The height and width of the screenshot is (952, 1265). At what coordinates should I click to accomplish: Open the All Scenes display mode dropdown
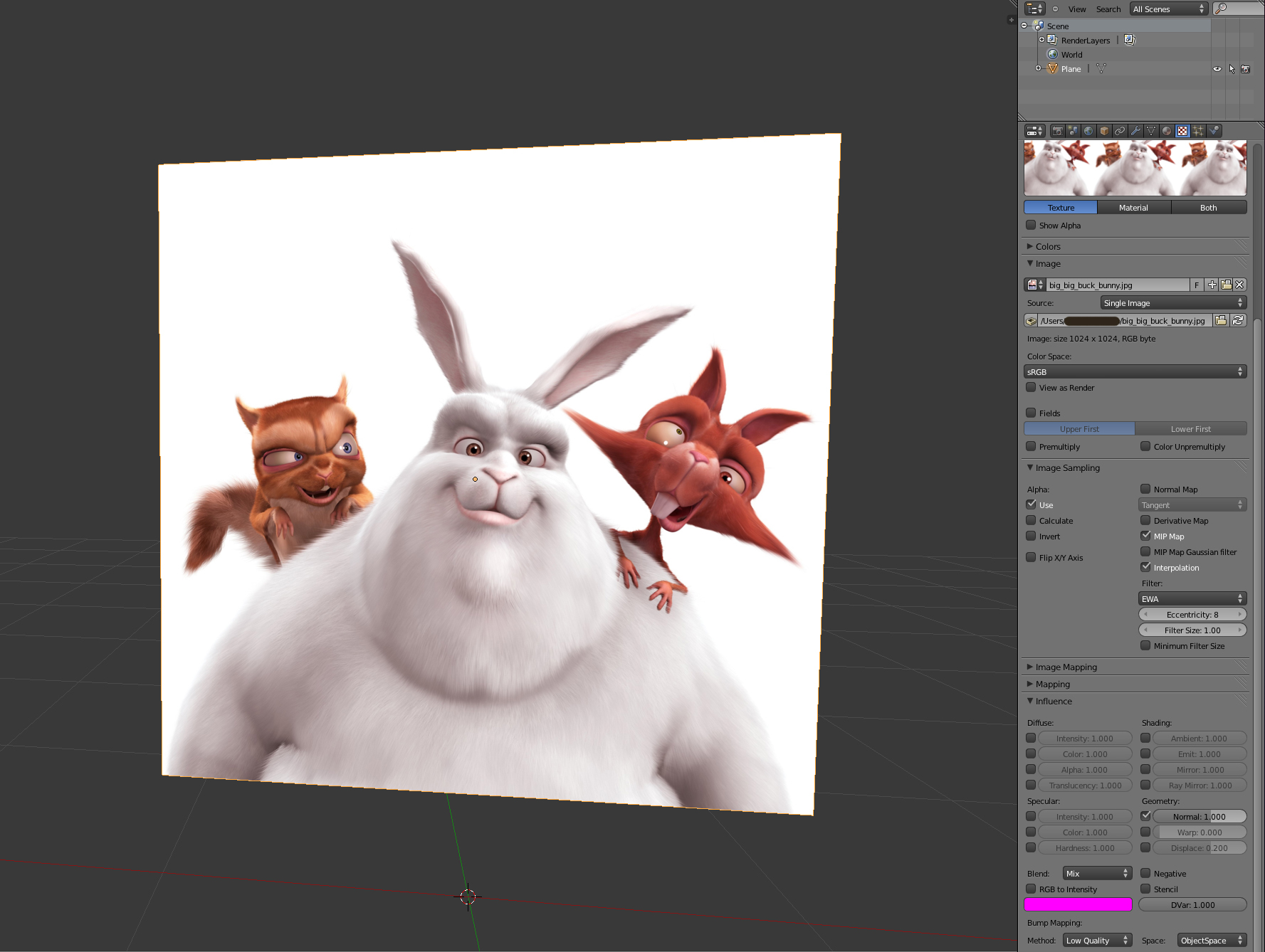[x=1169, y=9]
